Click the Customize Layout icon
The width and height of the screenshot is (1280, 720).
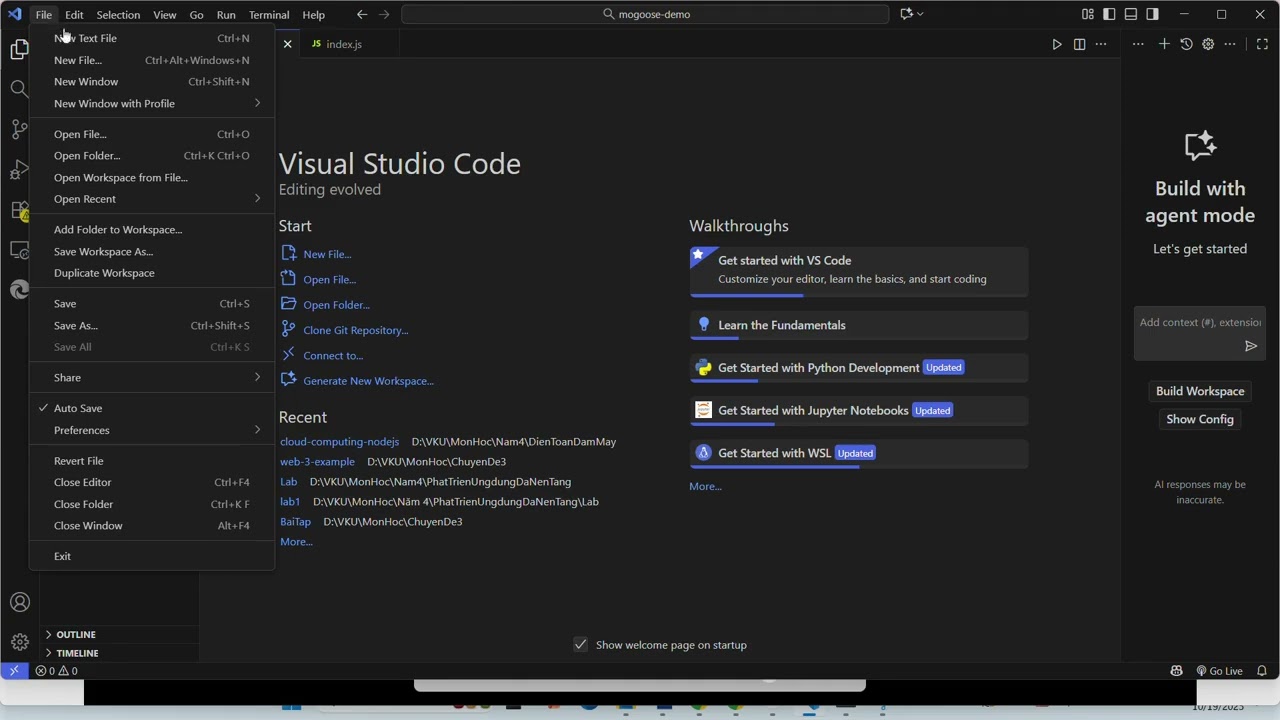pos(1087,14)
